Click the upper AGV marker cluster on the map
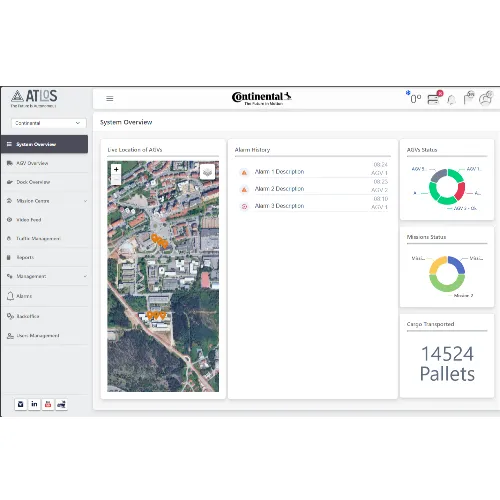The image size is (500, 500). pyautogui.click(x=159, y=241)
